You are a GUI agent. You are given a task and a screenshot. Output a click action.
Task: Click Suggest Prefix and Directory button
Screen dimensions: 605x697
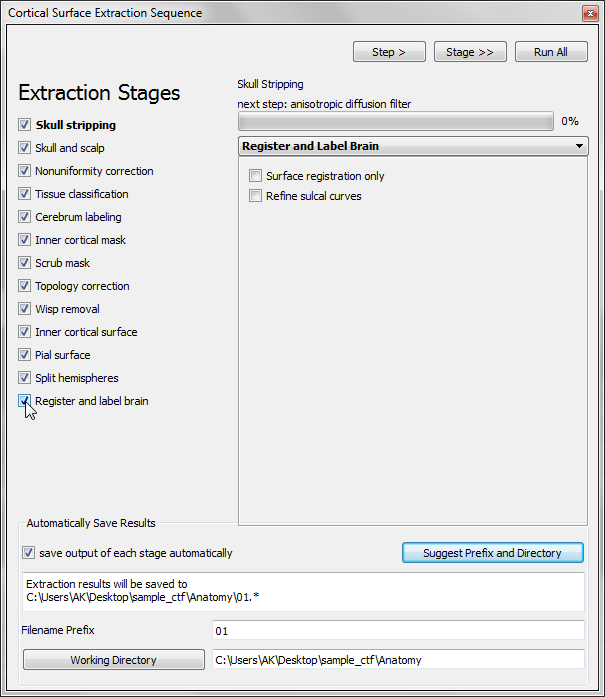[492, 553]
